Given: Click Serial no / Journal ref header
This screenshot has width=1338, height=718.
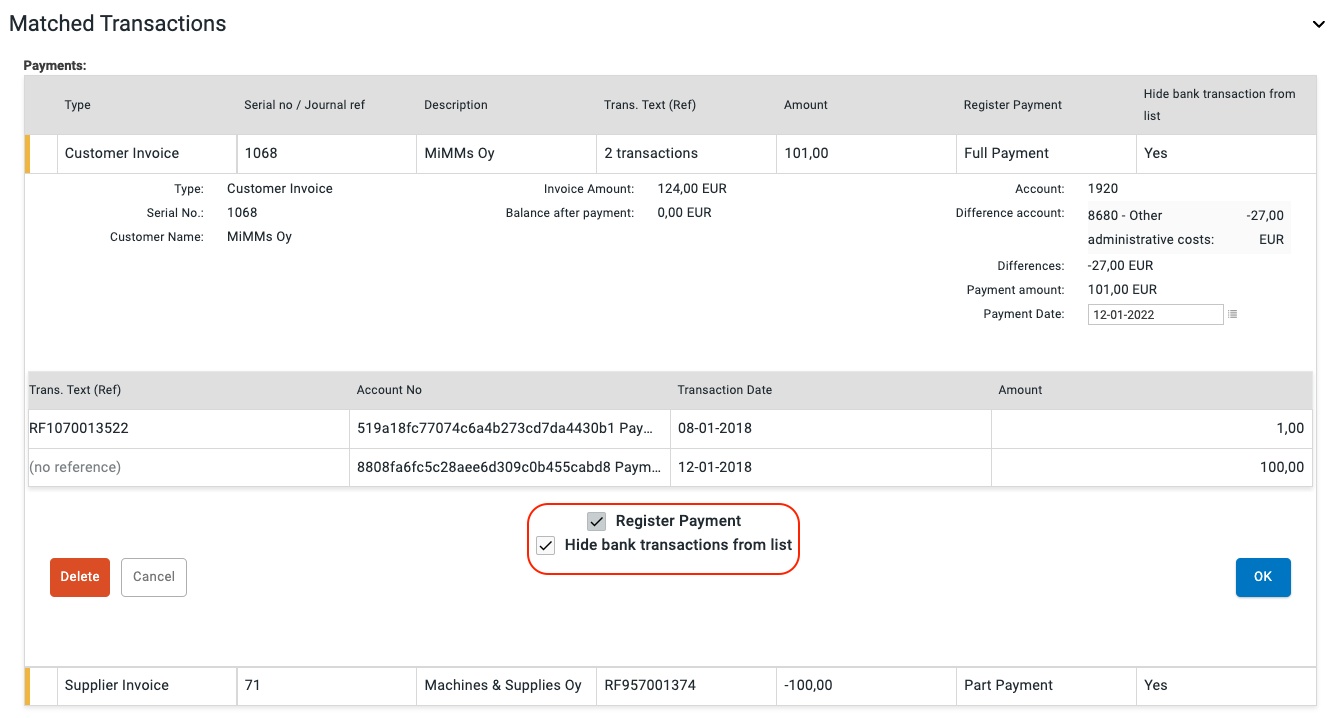Looking at the screenshot, I should [304, 105].
